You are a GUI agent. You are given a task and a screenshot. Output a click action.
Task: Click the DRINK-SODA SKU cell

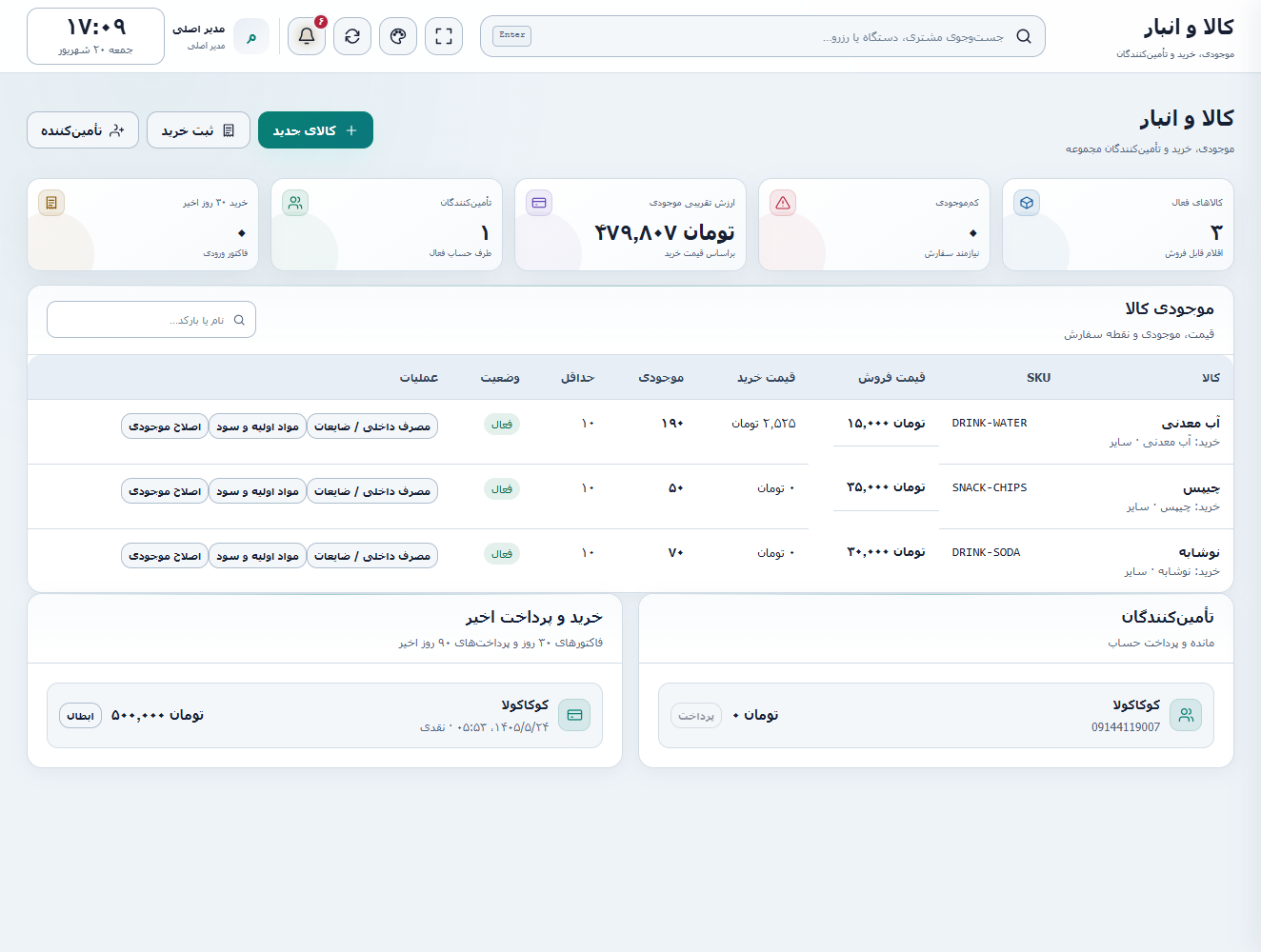click(x=986, y=552)
